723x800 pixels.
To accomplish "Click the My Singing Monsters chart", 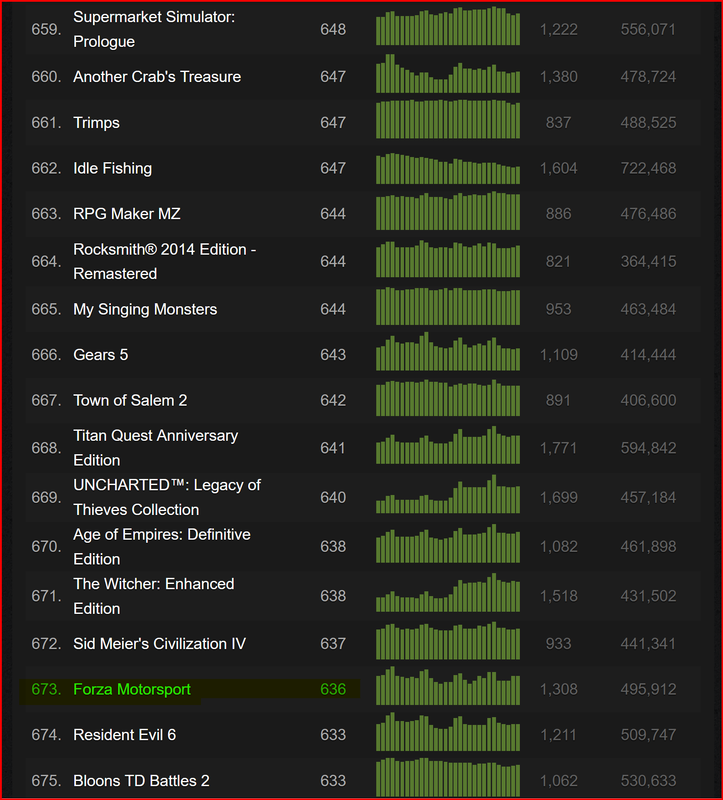I will click(x=448, y=306).
